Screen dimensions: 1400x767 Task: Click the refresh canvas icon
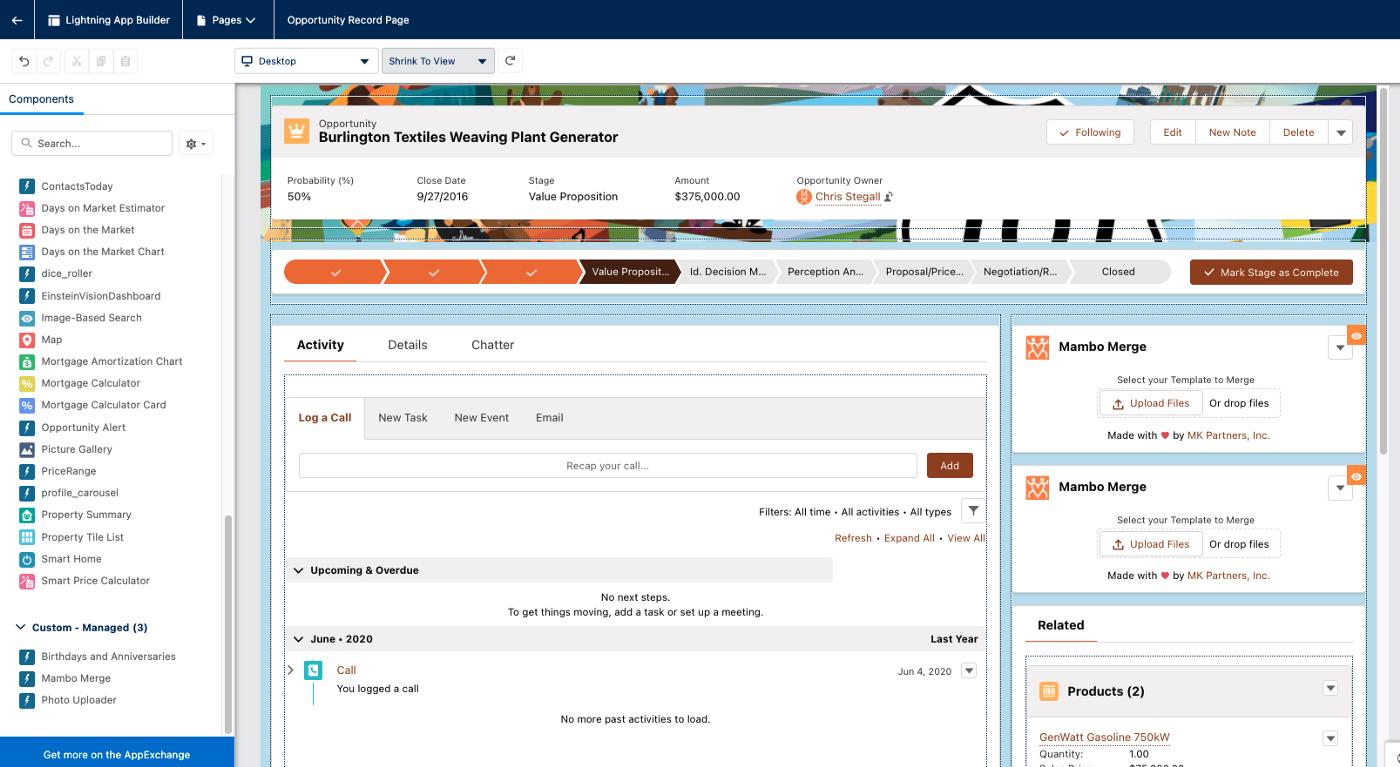[x=510, y=61]
